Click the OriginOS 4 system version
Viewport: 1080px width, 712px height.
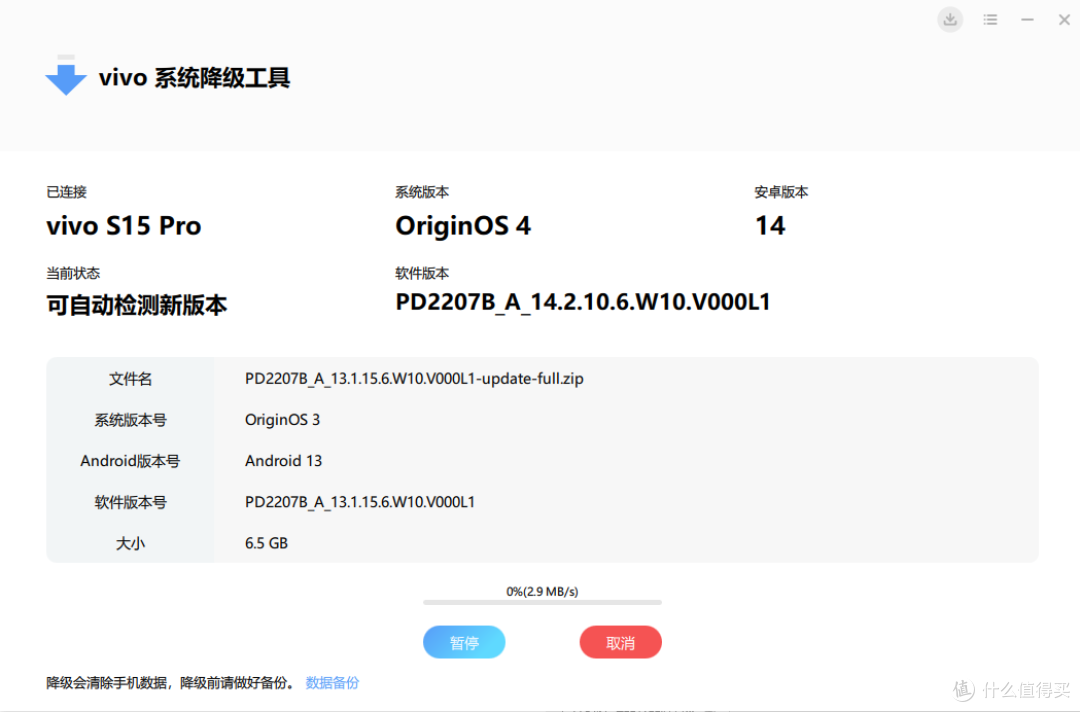click(463, 226)
